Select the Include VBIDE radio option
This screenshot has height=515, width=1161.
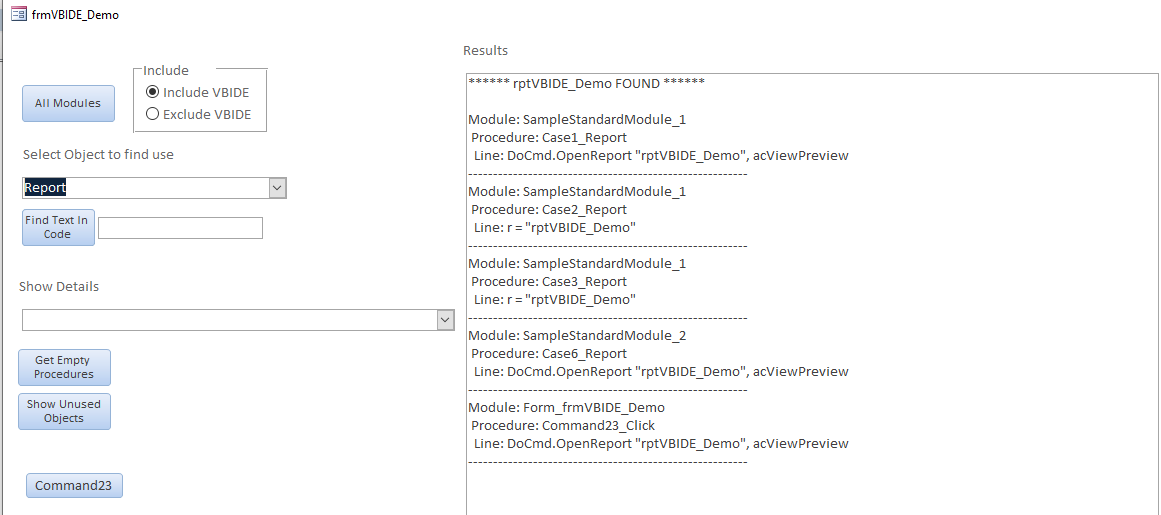tap(153, 92)
